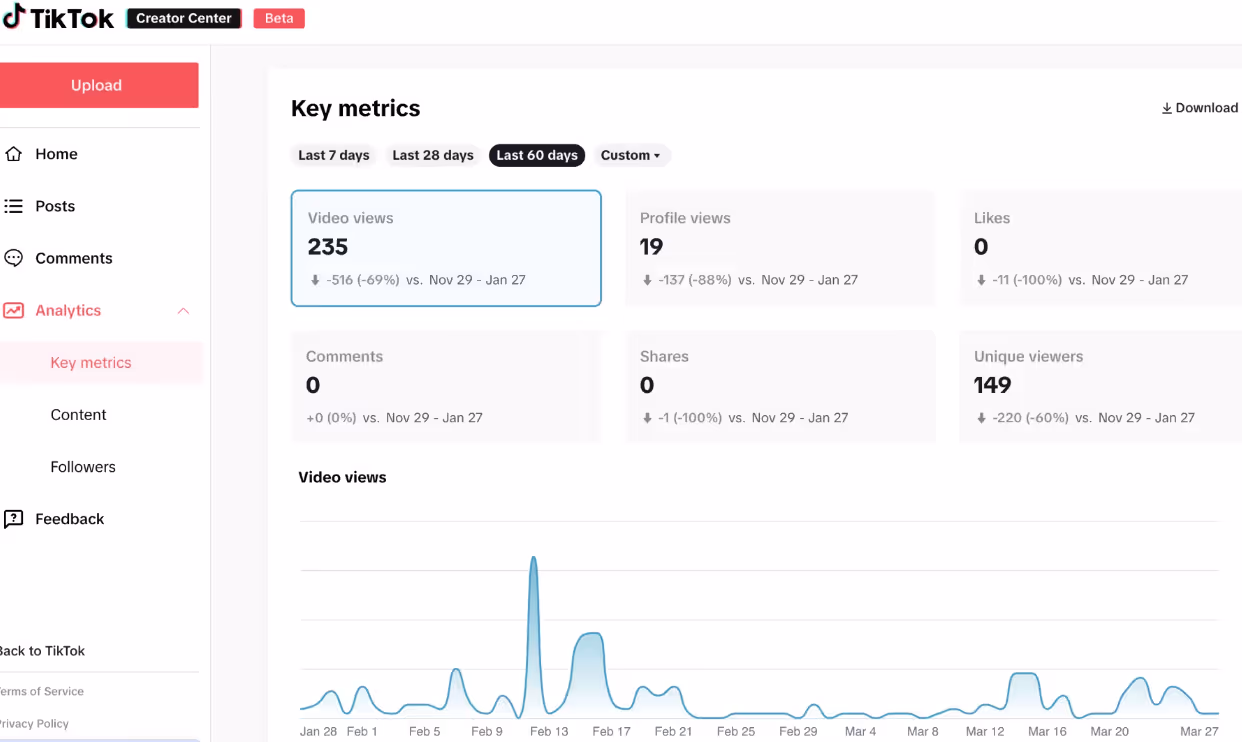
Task: Click the Download link
Action: tap(1199, 108)
